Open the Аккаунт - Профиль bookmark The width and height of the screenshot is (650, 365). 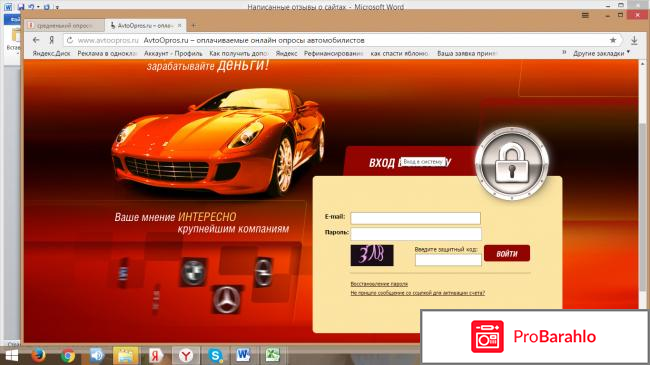pyautogui.click(x=173, y=54)
